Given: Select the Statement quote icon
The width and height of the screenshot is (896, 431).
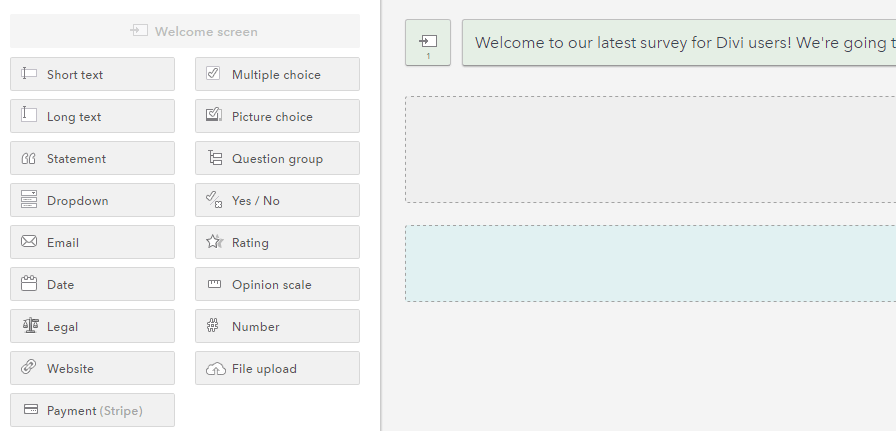Looking at the screenshot, I should [x=29, y=159].
